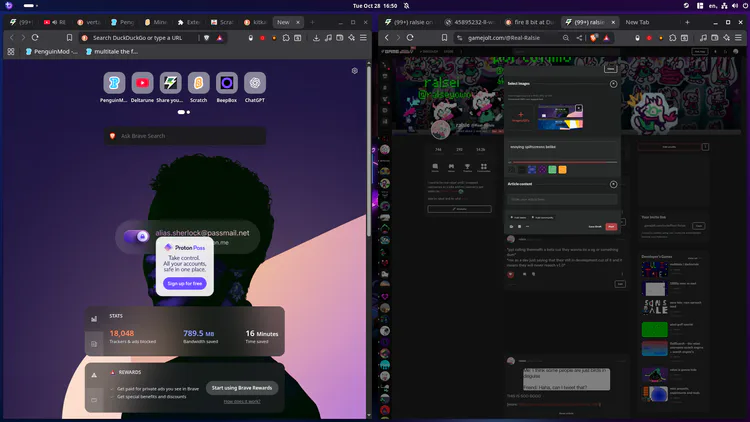Click Save draft in post editor
This screenshot has height=422, width=750.
595,226
